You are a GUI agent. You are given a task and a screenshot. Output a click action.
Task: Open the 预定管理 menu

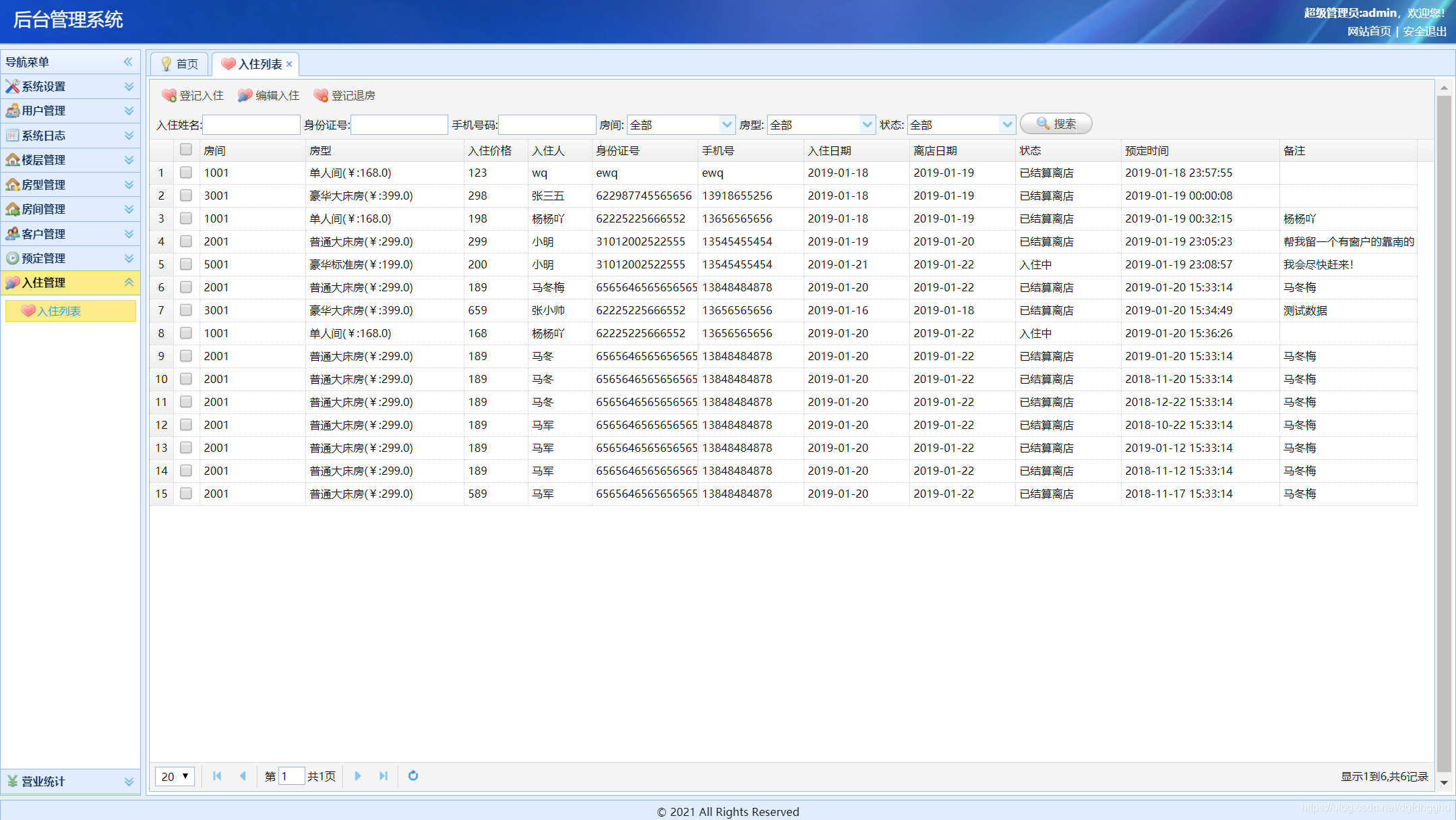[70, 258]
